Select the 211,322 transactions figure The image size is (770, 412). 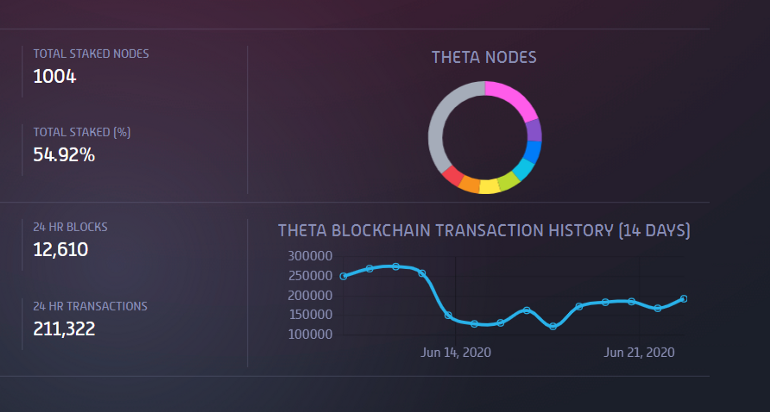click(64, 328)
